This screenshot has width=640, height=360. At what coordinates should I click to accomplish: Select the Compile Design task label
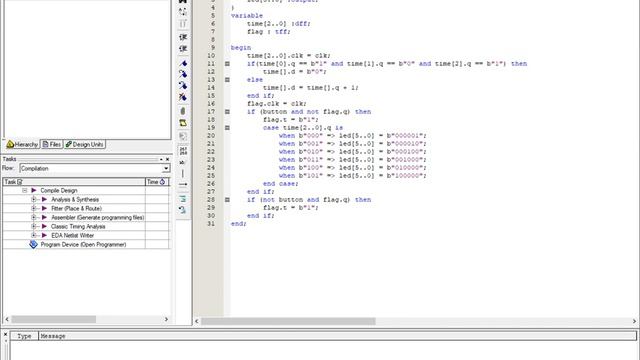[59, 190]
